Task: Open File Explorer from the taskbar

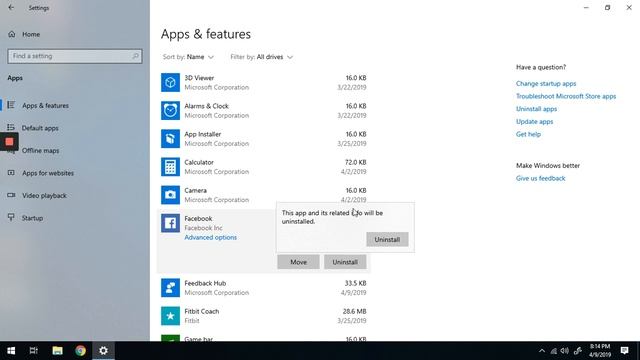Action: (x=57, y=351)
